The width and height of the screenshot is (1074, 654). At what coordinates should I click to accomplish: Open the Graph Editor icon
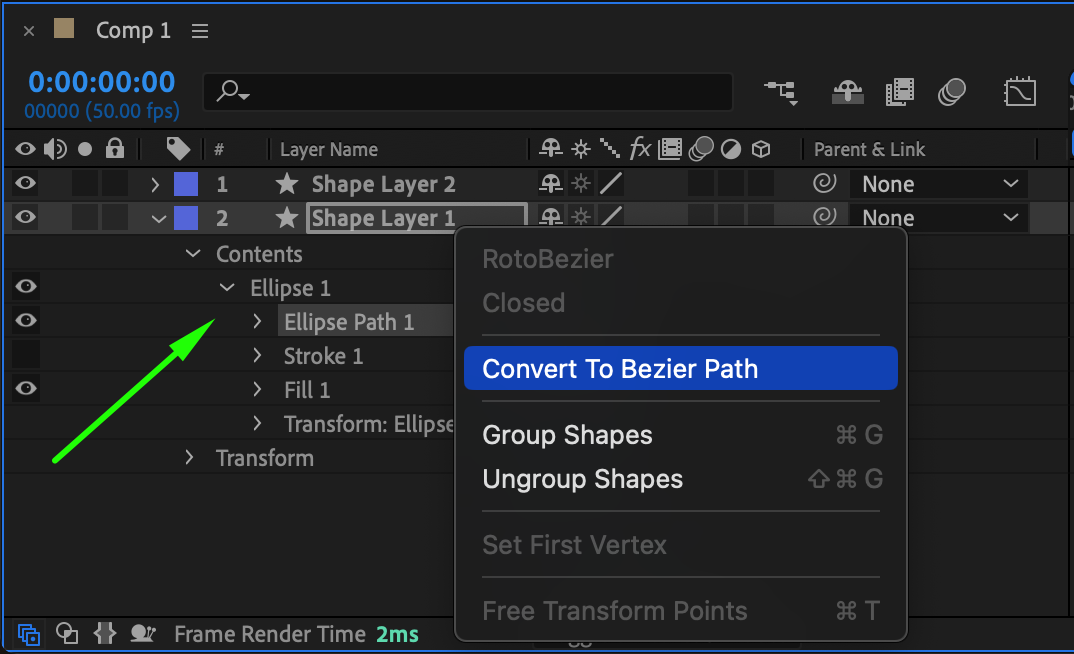(1019, 92)
